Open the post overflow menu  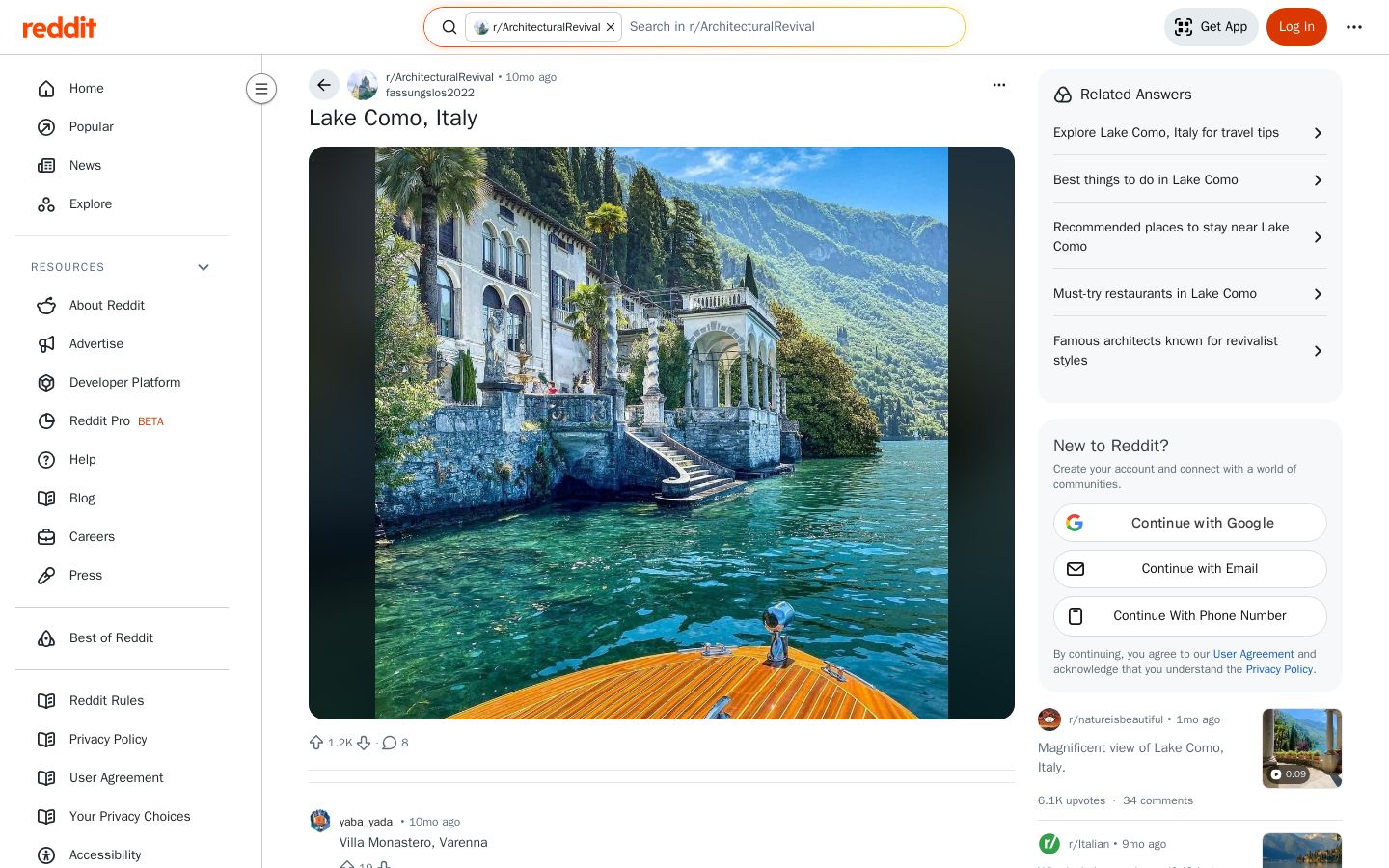pyautogui.click(x=999, y=85)
